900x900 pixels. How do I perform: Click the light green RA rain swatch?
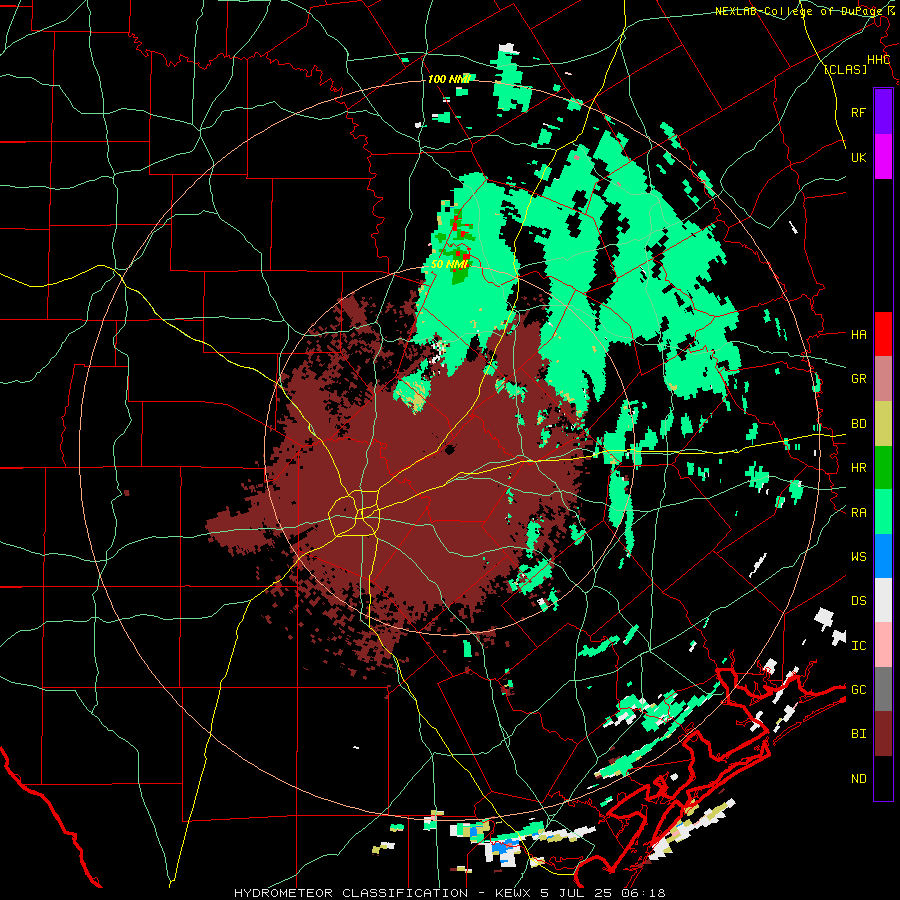tap(883, 512)
